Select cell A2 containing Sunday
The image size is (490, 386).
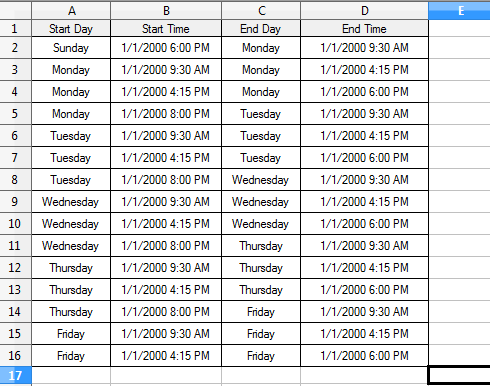pyautogui.click(x=71, y=48)
